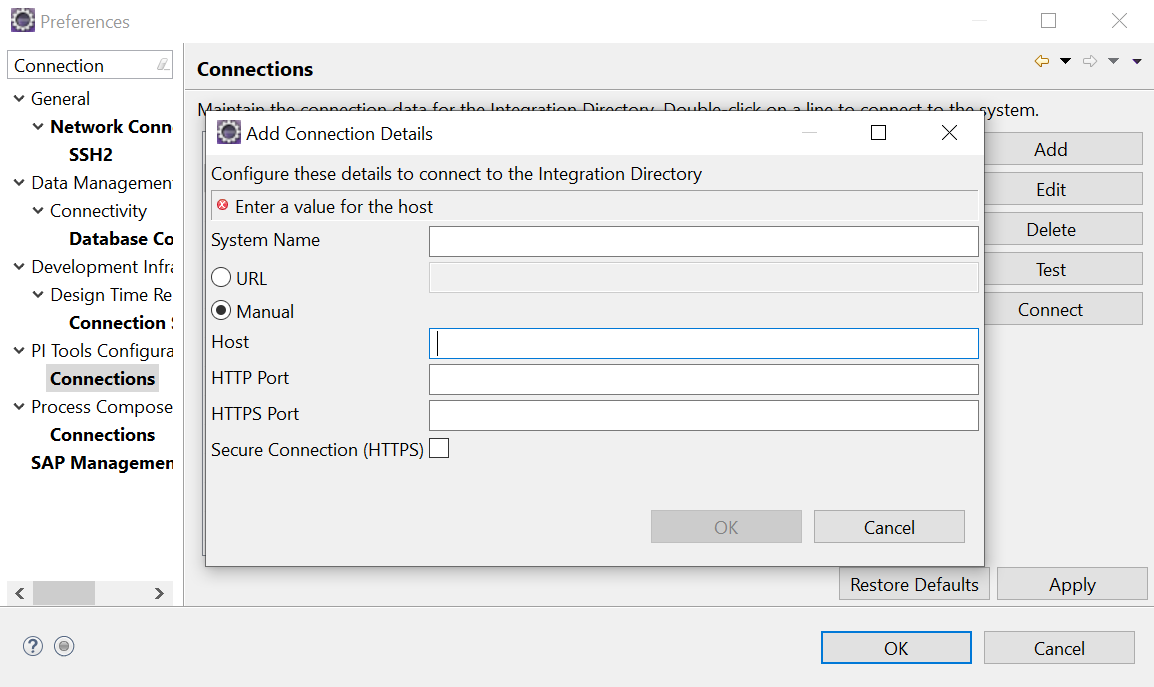This screenshot has height=687, width=1154.
Task: Click the preference recorder icon beside help
Action: pos(64,647)
